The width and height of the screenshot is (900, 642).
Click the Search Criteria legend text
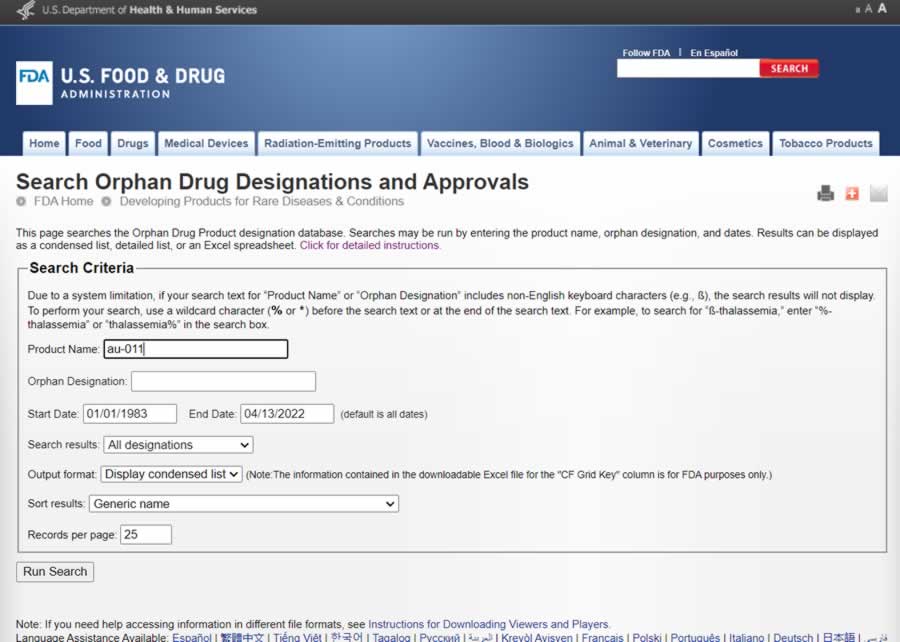[x=82, y=268]
